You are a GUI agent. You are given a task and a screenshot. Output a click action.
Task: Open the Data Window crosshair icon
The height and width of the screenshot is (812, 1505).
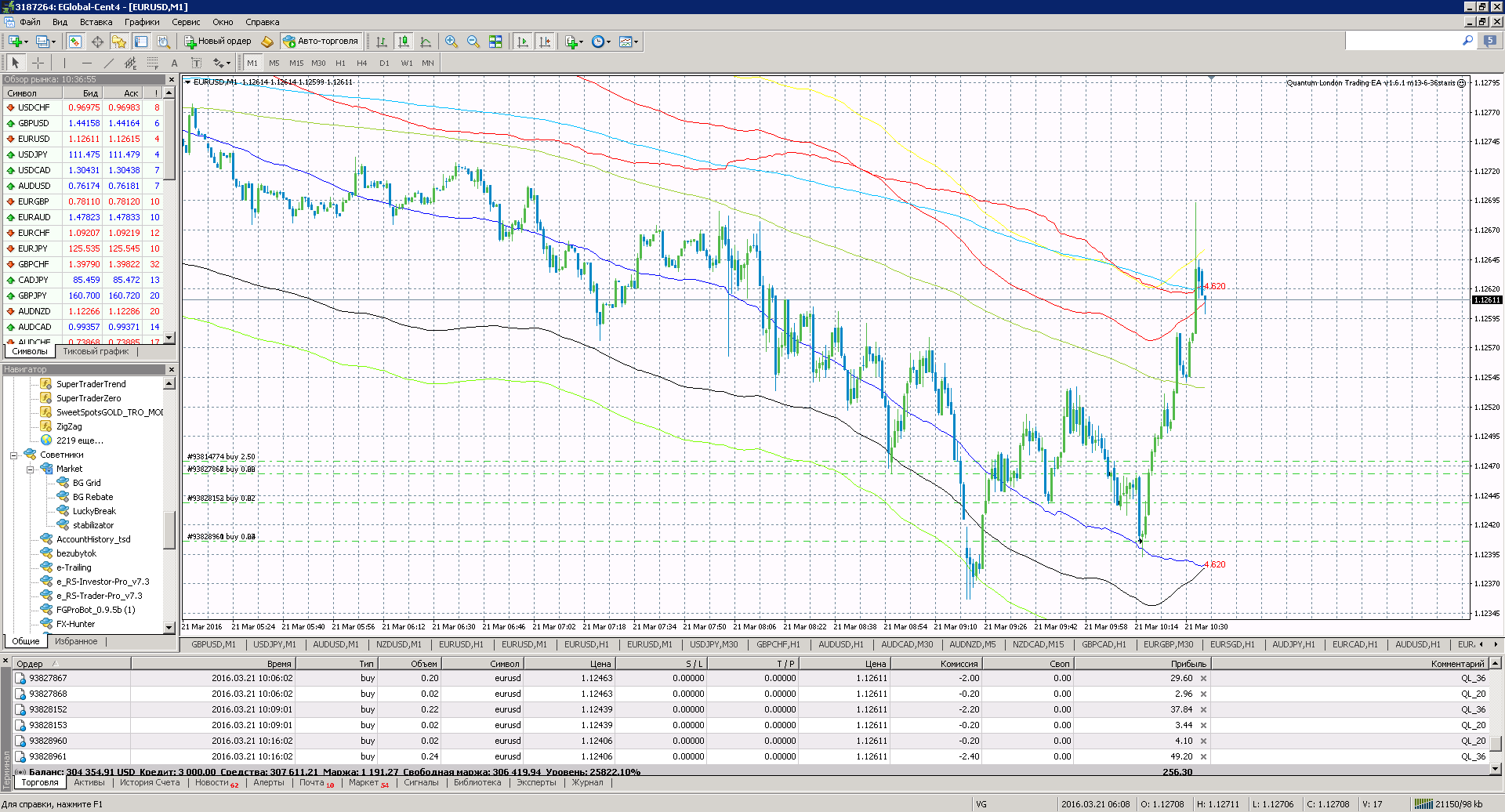(x=97, y=42)
